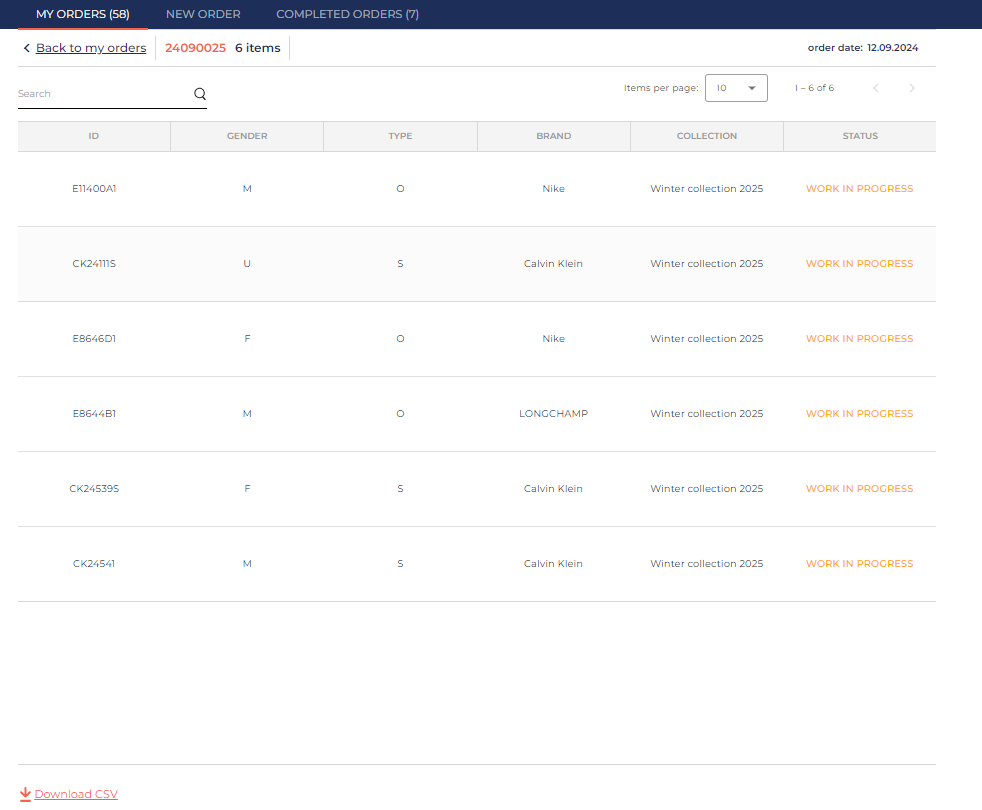This screenshot has height=810, width=982.
Task: Switch to the New Order tab
Action: [x=203, y=14]
